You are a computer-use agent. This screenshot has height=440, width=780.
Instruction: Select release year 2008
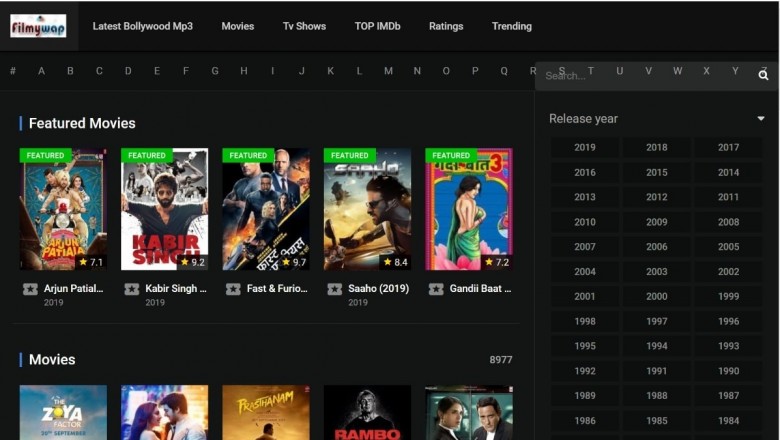point(728,222)
